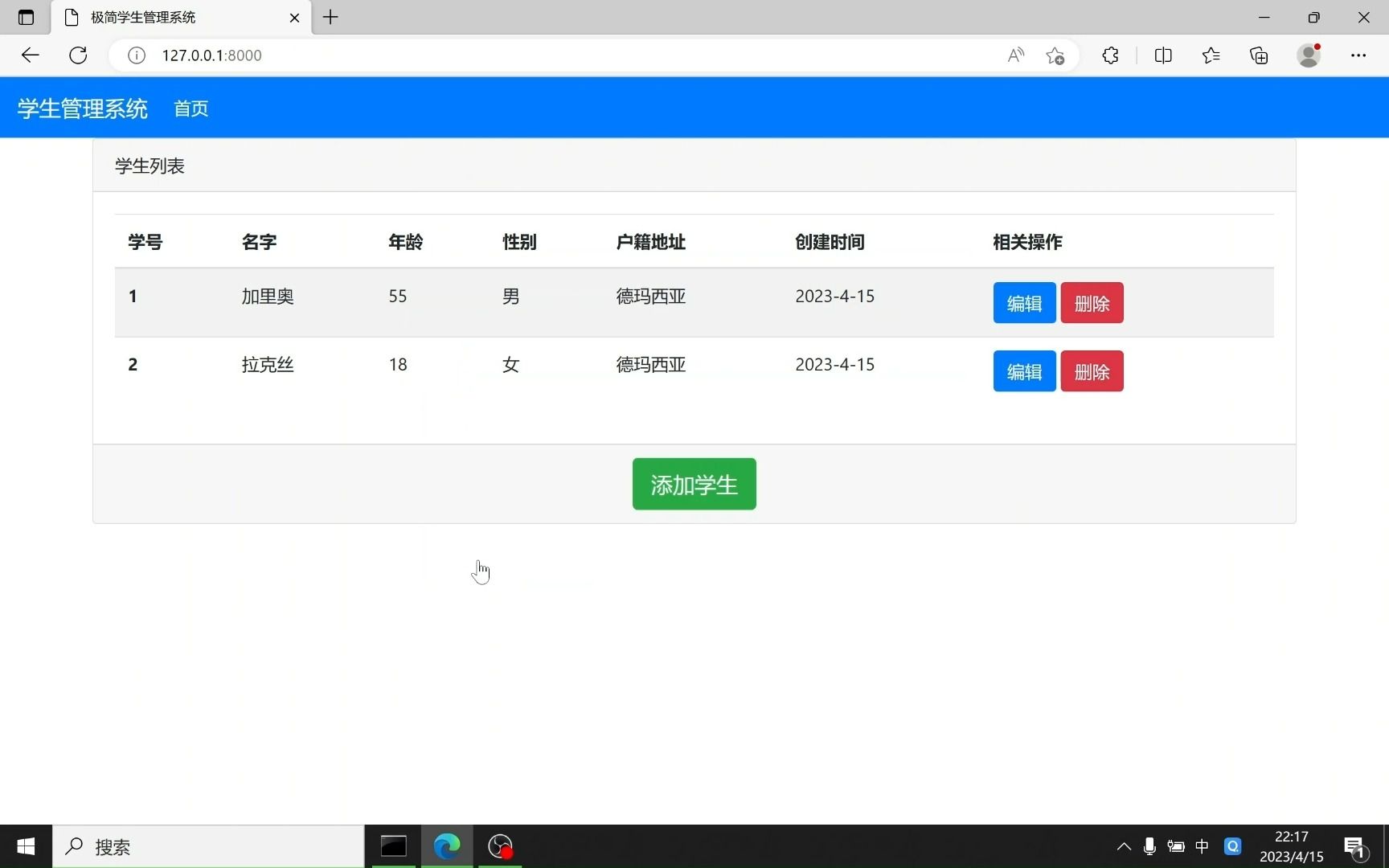Click gender cell 男

[511, 296]
